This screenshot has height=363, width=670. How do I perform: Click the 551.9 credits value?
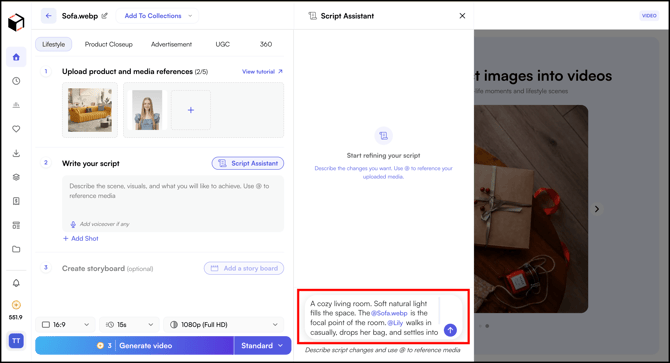coord(16,318)
